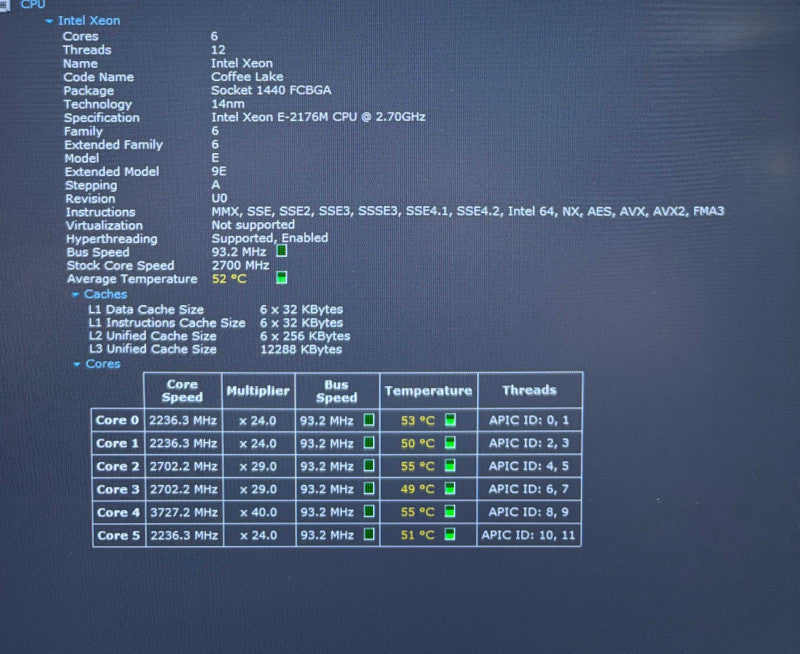This screenshot has width=800, height=654.
Task: Click Core 2 temperature indicator icon
Action: (450, 466)
